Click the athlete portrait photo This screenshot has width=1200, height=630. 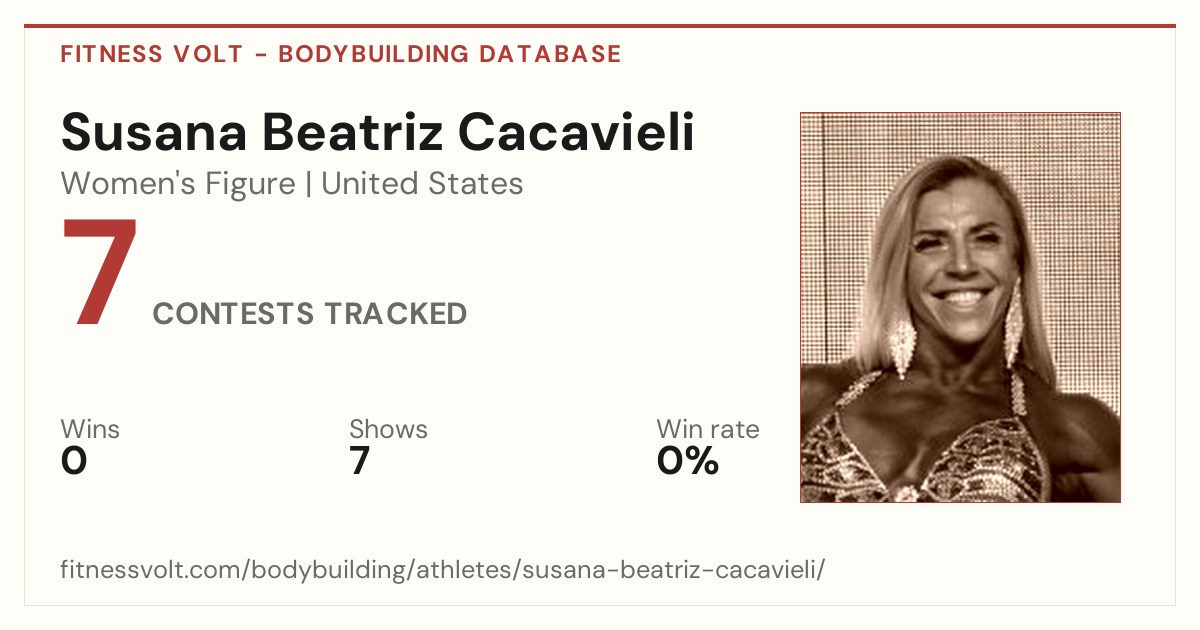(x=960, y=307)
